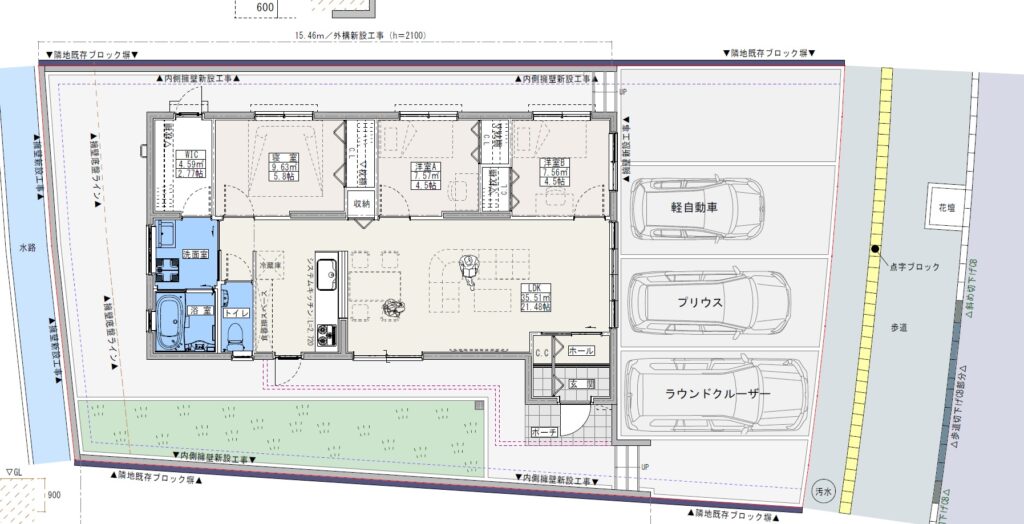Click the green lawn area
The height and width of the screenshot is (524, 1024).
pos(280,435)
